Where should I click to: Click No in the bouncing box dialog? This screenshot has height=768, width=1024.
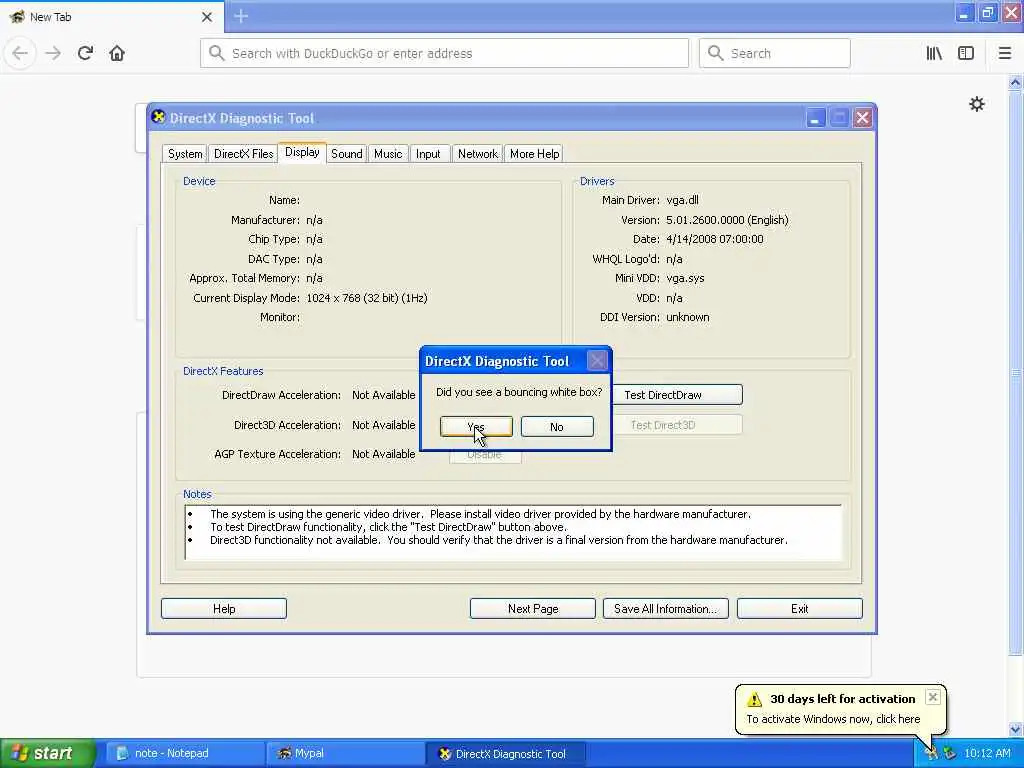click(557, 426)
